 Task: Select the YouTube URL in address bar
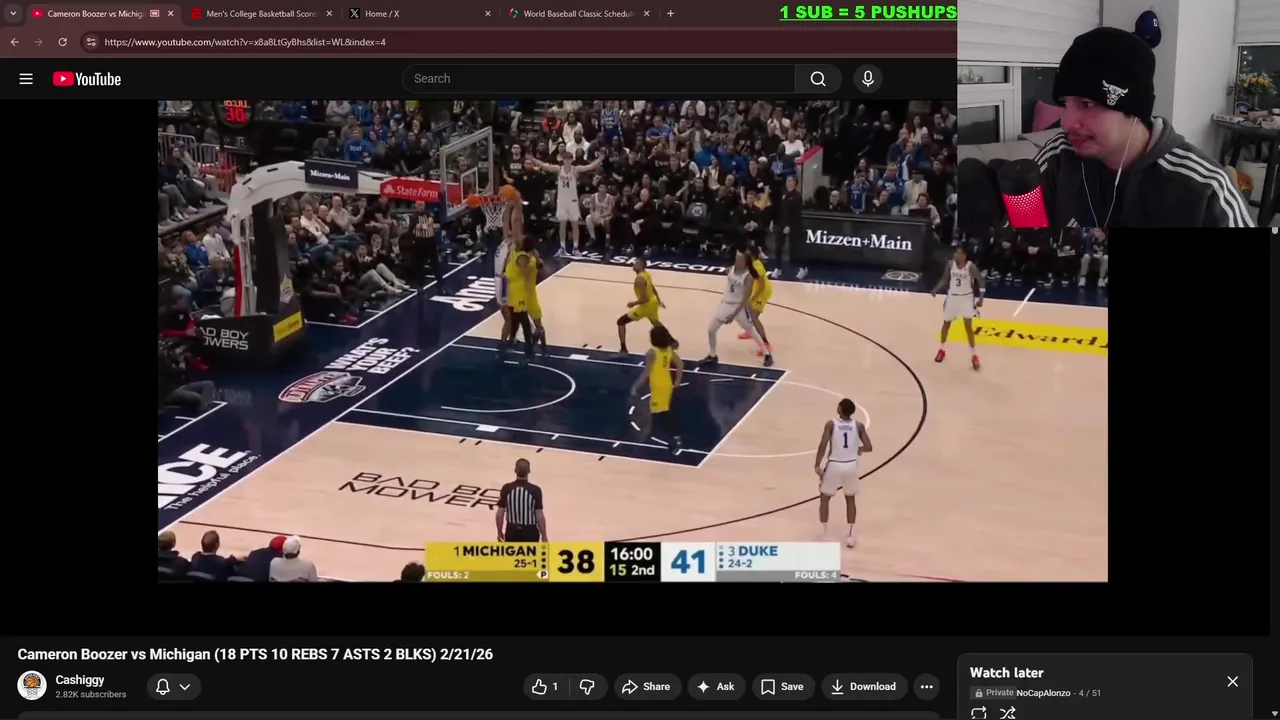(x=245, y=42)
